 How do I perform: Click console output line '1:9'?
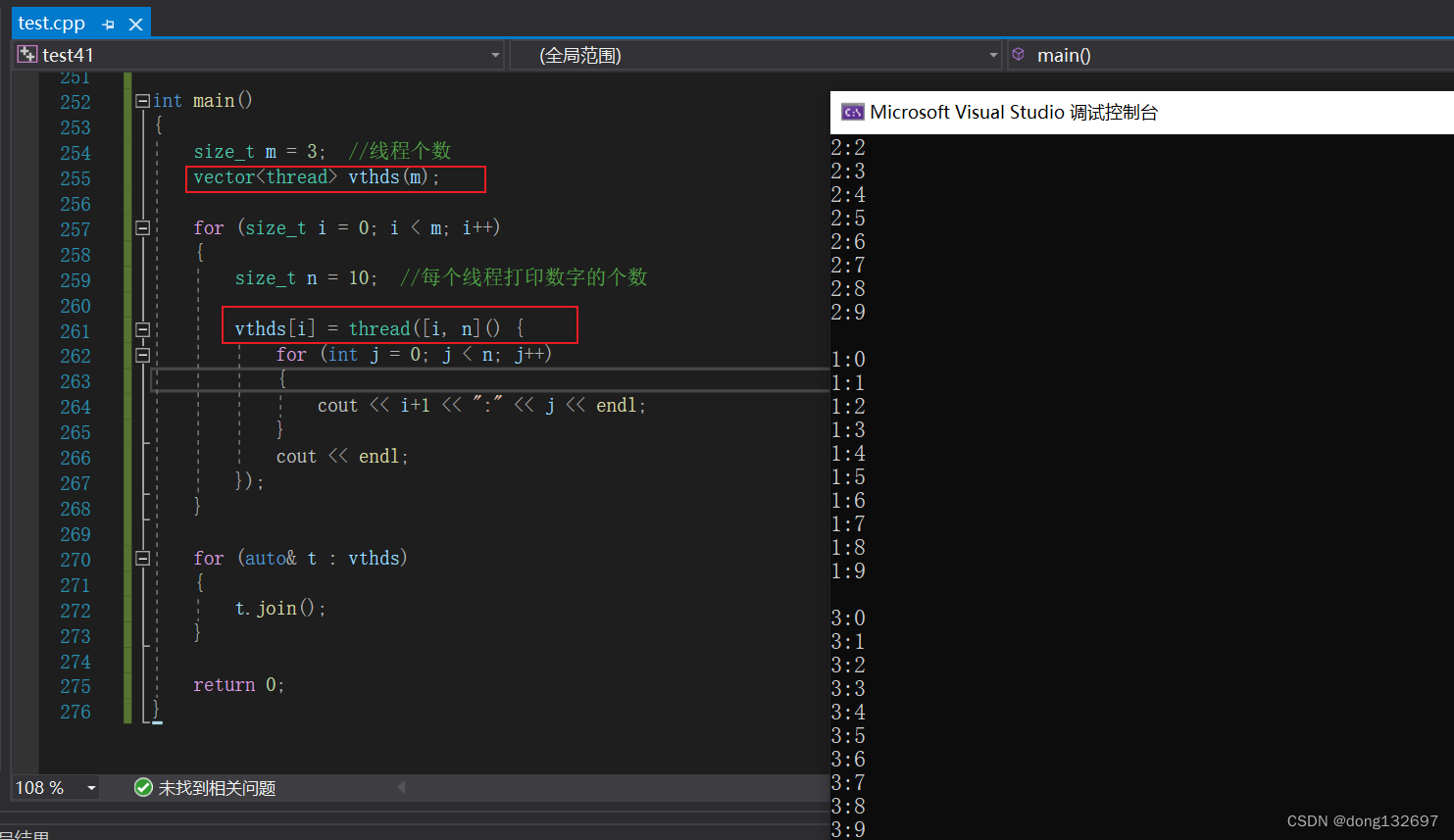[x=848, y=571]
